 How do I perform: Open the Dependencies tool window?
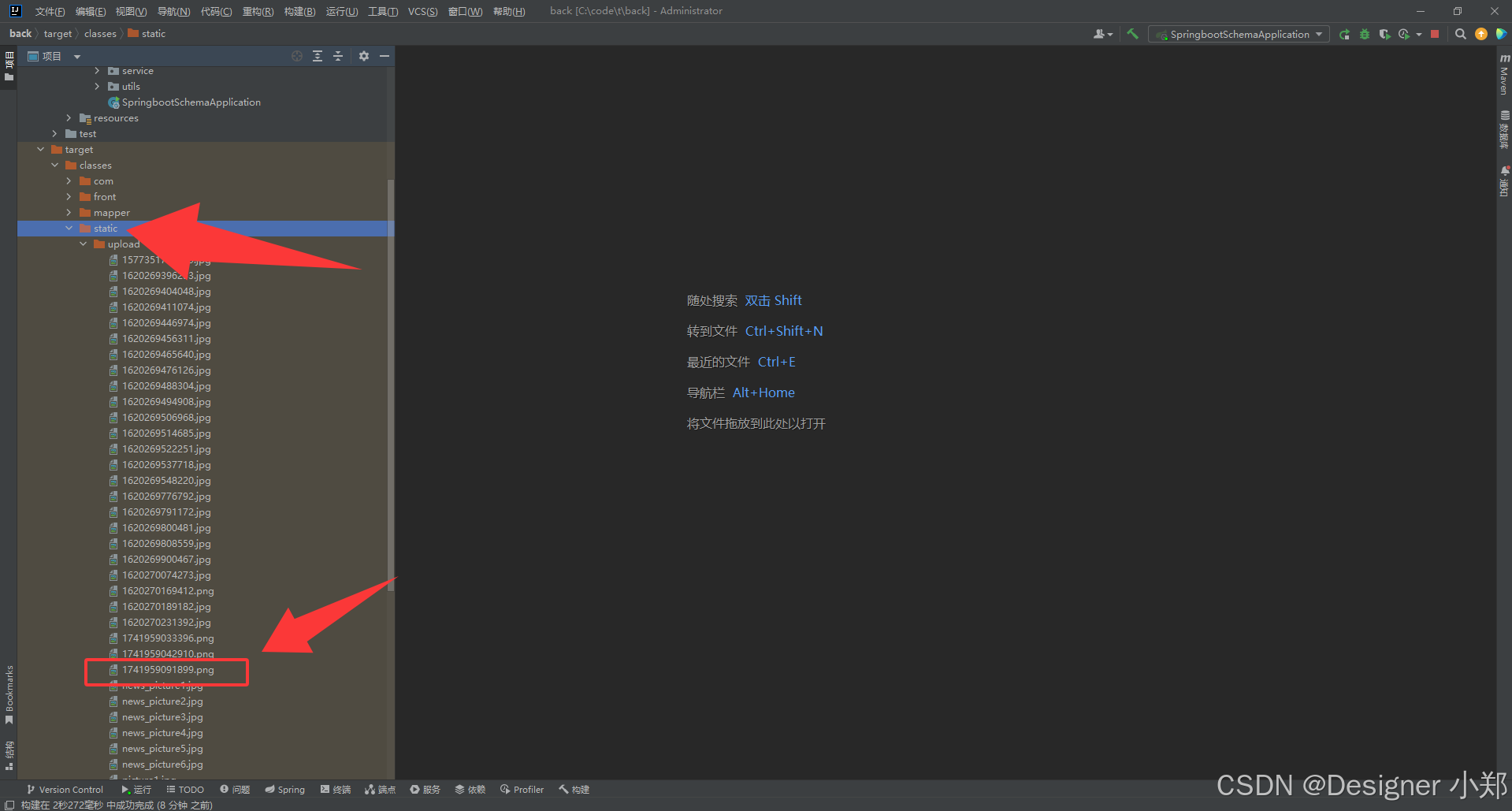pyautogui.click(x=470, y=789)
